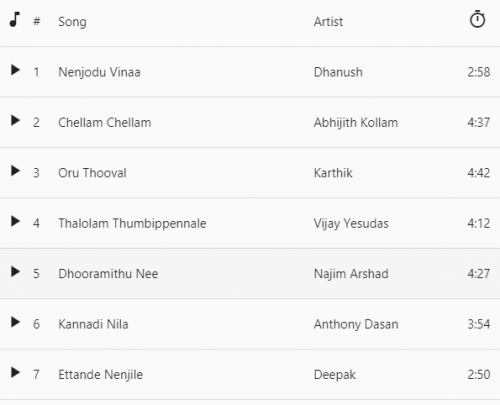Open artist Abhijith Kollam
The image size is (500, 405).
pyautogui.click(x=356, y=123)
